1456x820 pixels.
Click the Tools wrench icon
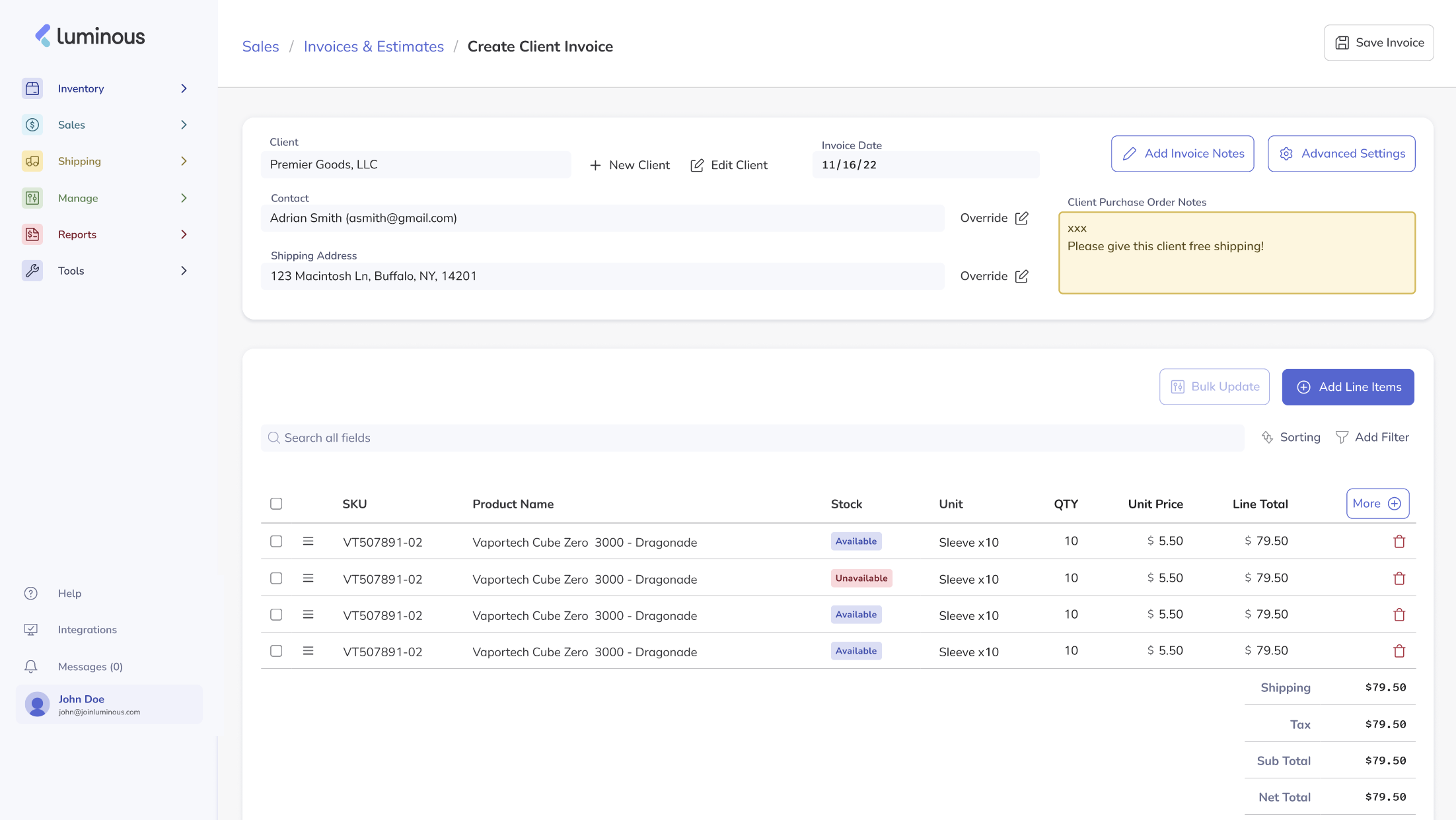(x=32, y=270)
